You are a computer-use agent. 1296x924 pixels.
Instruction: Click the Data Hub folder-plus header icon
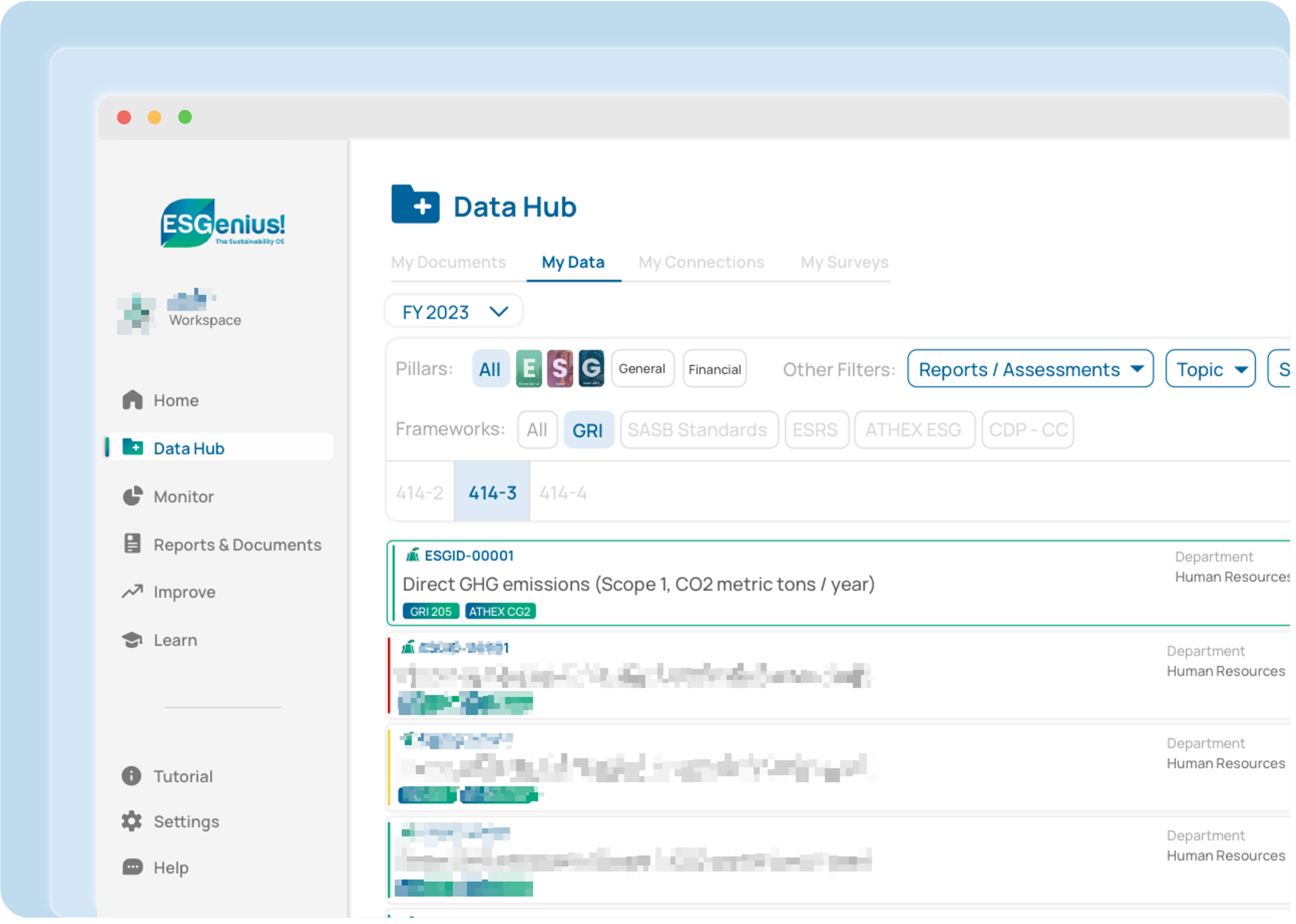coord(416,206)
